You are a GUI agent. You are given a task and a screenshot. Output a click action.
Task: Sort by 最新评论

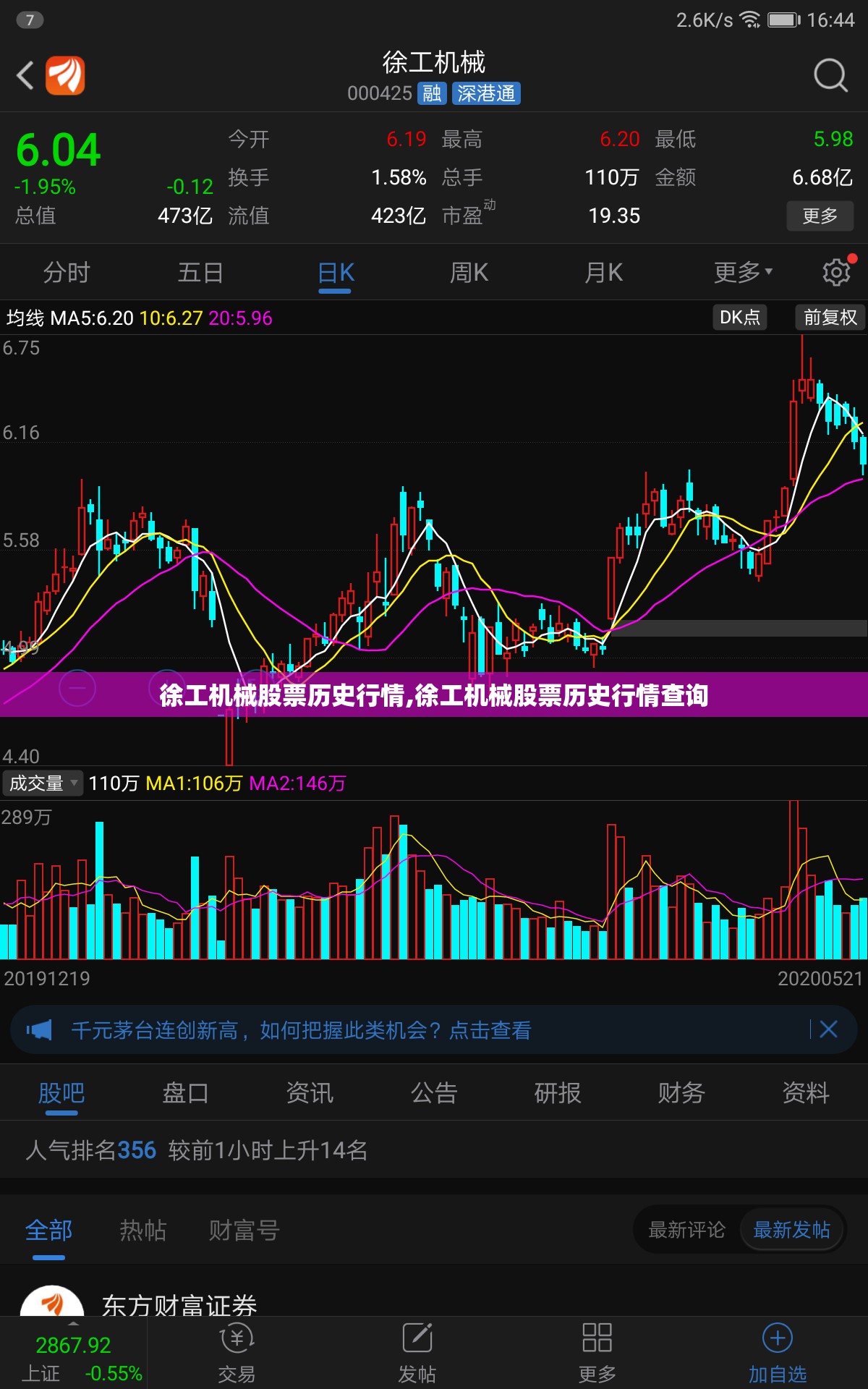tap(686, 1230)
